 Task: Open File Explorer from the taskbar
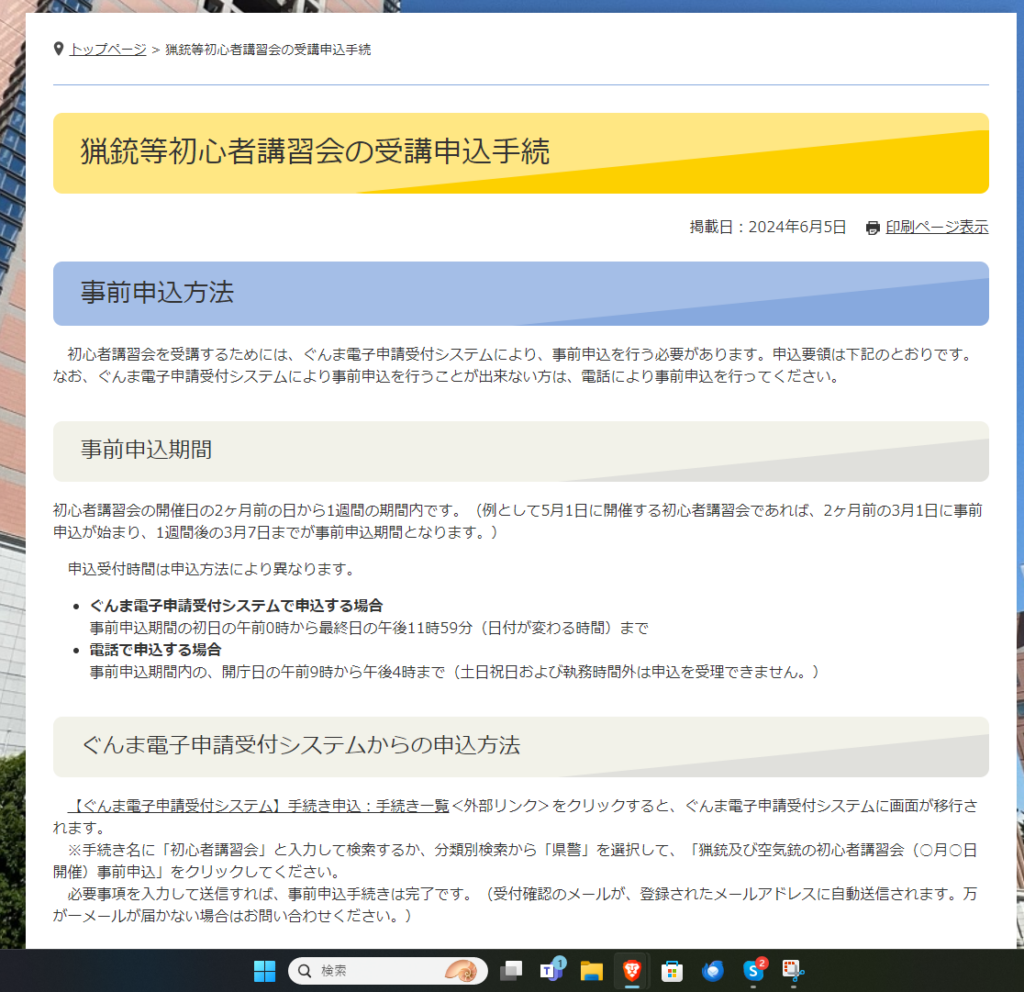coord(591,970)
